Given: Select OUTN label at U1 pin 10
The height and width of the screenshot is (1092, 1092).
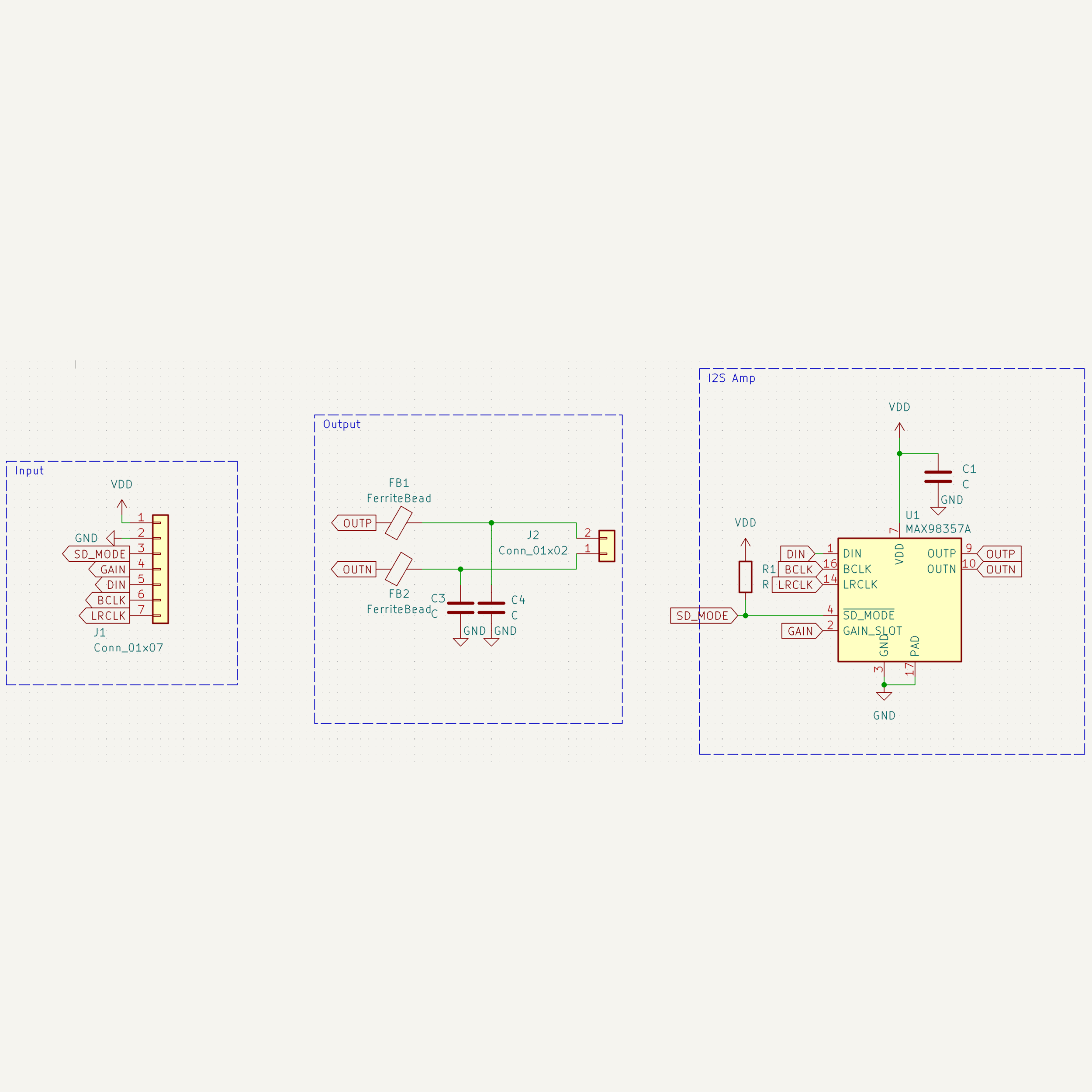Looking at the screenshot, I should tap(999, 569).
